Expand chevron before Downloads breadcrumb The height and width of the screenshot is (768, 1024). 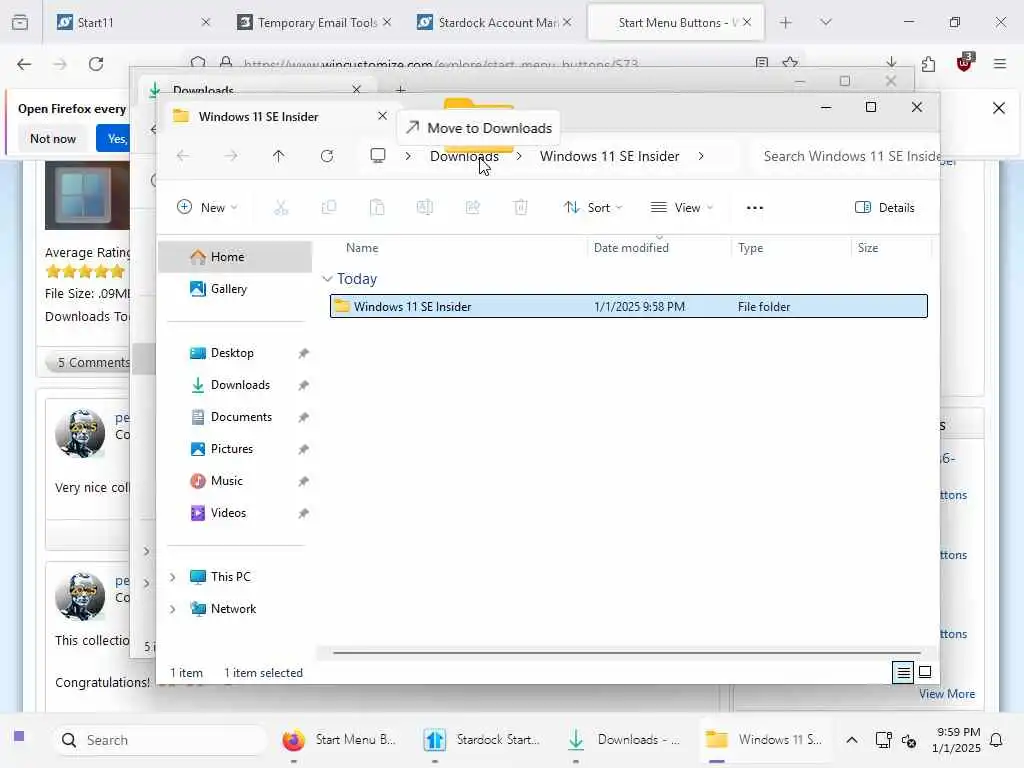408,156
